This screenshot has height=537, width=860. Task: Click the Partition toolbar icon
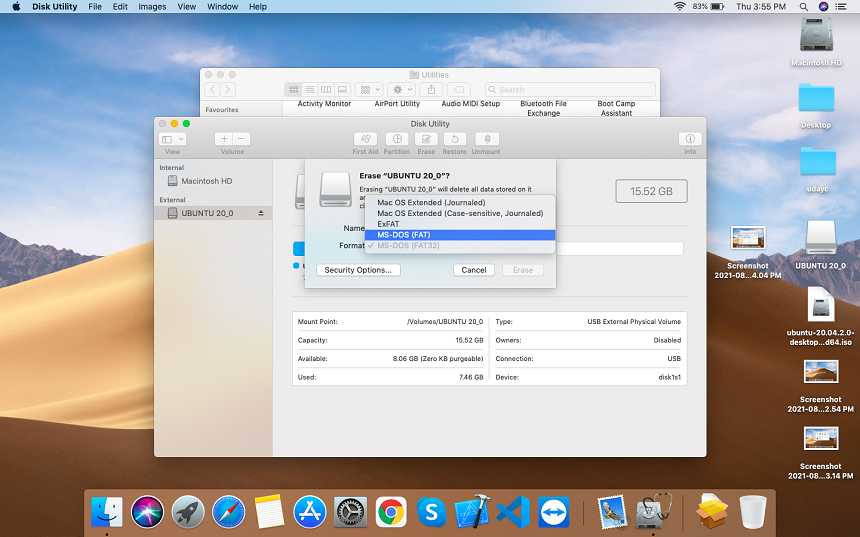point(397,139)
